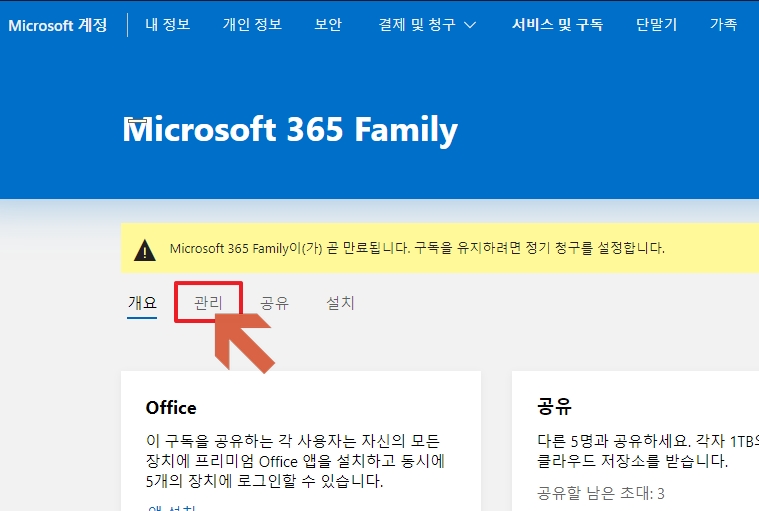
Task: Switch to the 관리 tab
Action: click(x=208, y=303)
